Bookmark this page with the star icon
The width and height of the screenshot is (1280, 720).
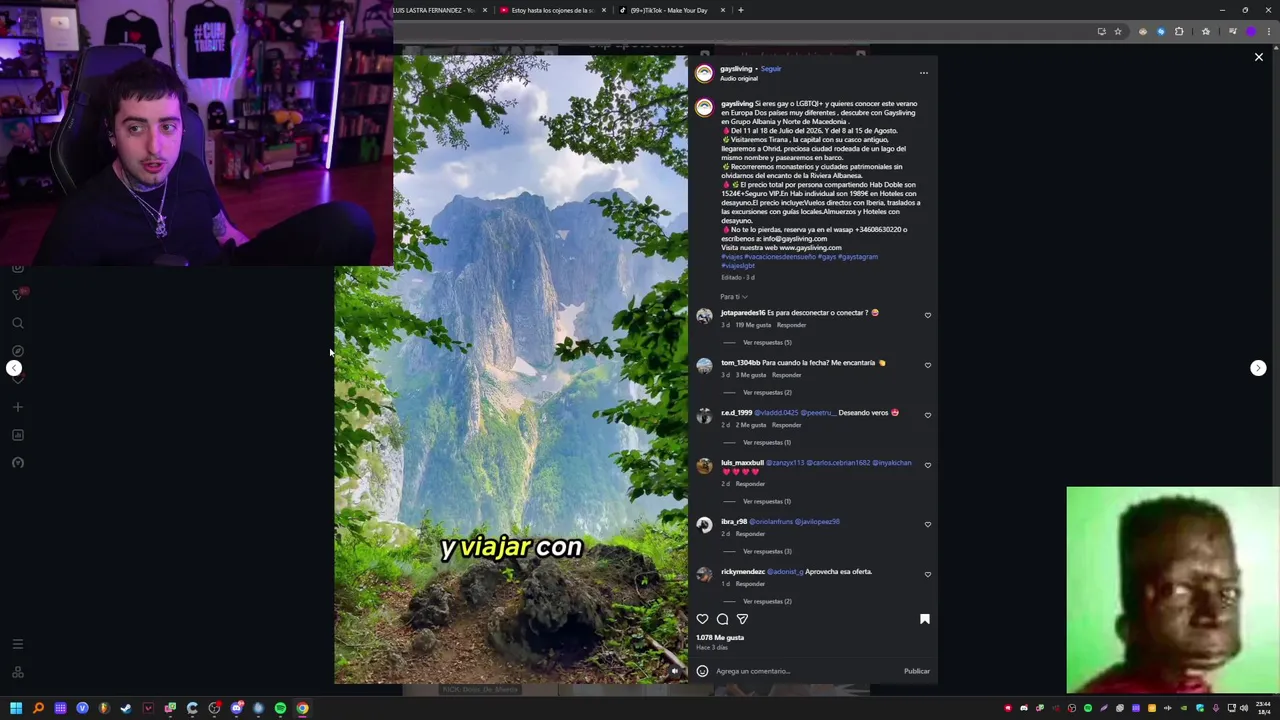1118,31
